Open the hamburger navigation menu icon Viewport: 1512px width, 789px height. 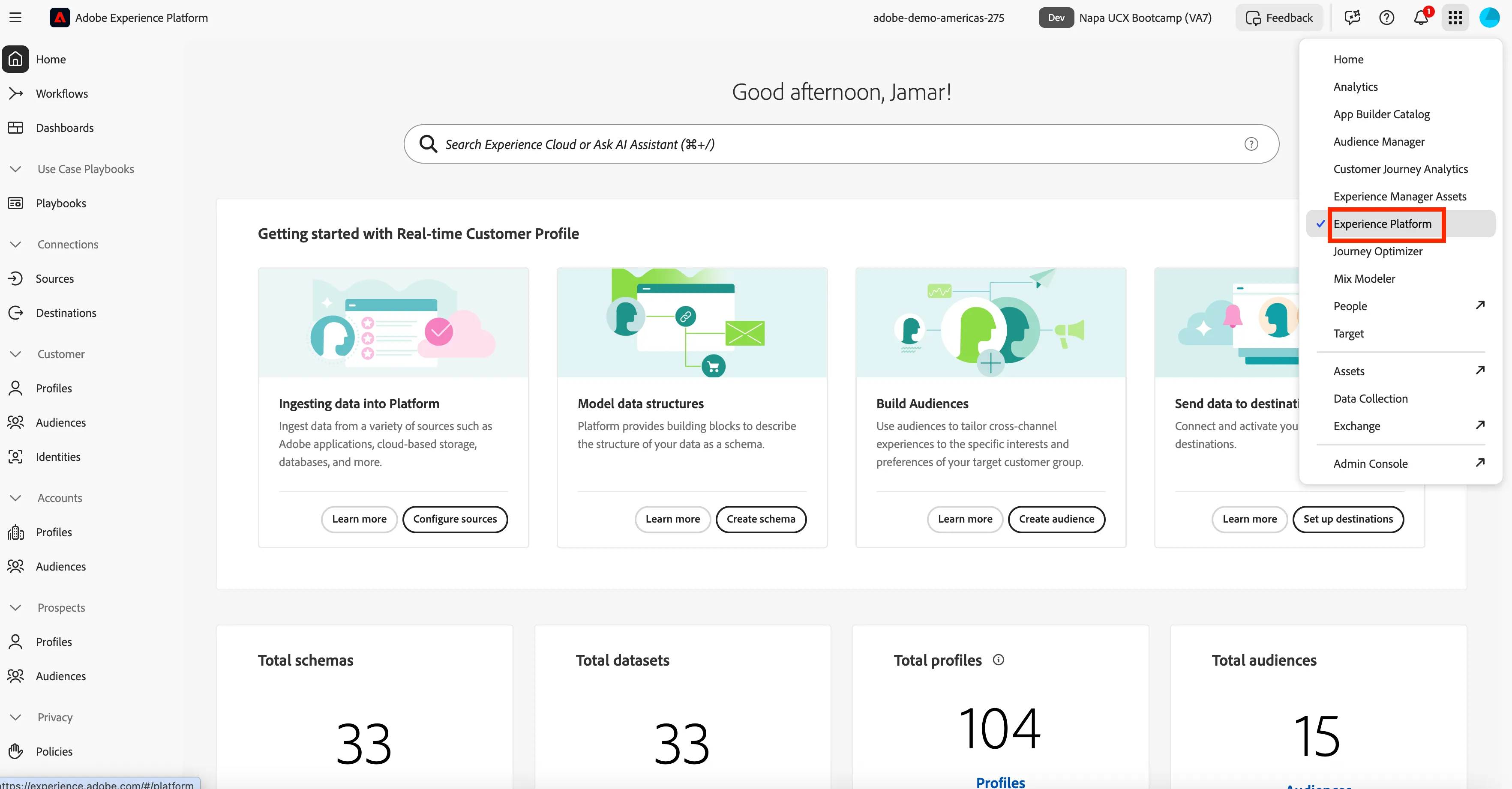tap(16, 18)
